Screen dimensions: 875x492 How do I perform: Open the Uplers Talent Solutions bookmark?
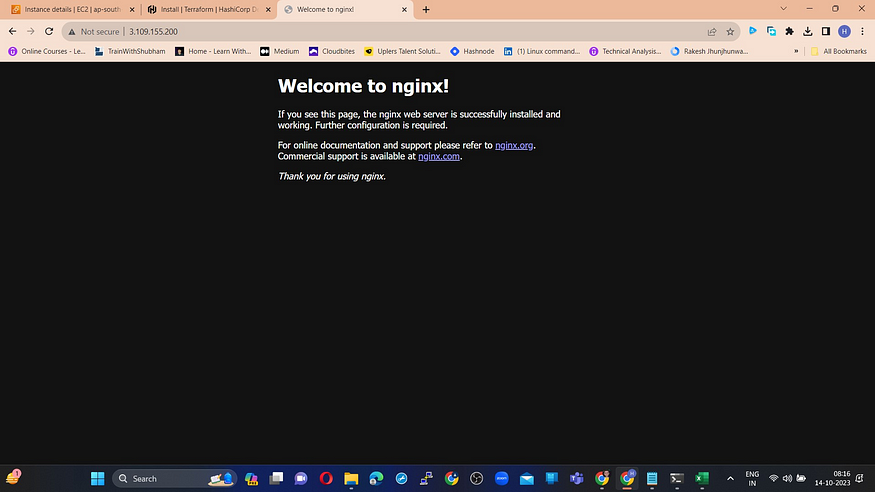[402, 51]
